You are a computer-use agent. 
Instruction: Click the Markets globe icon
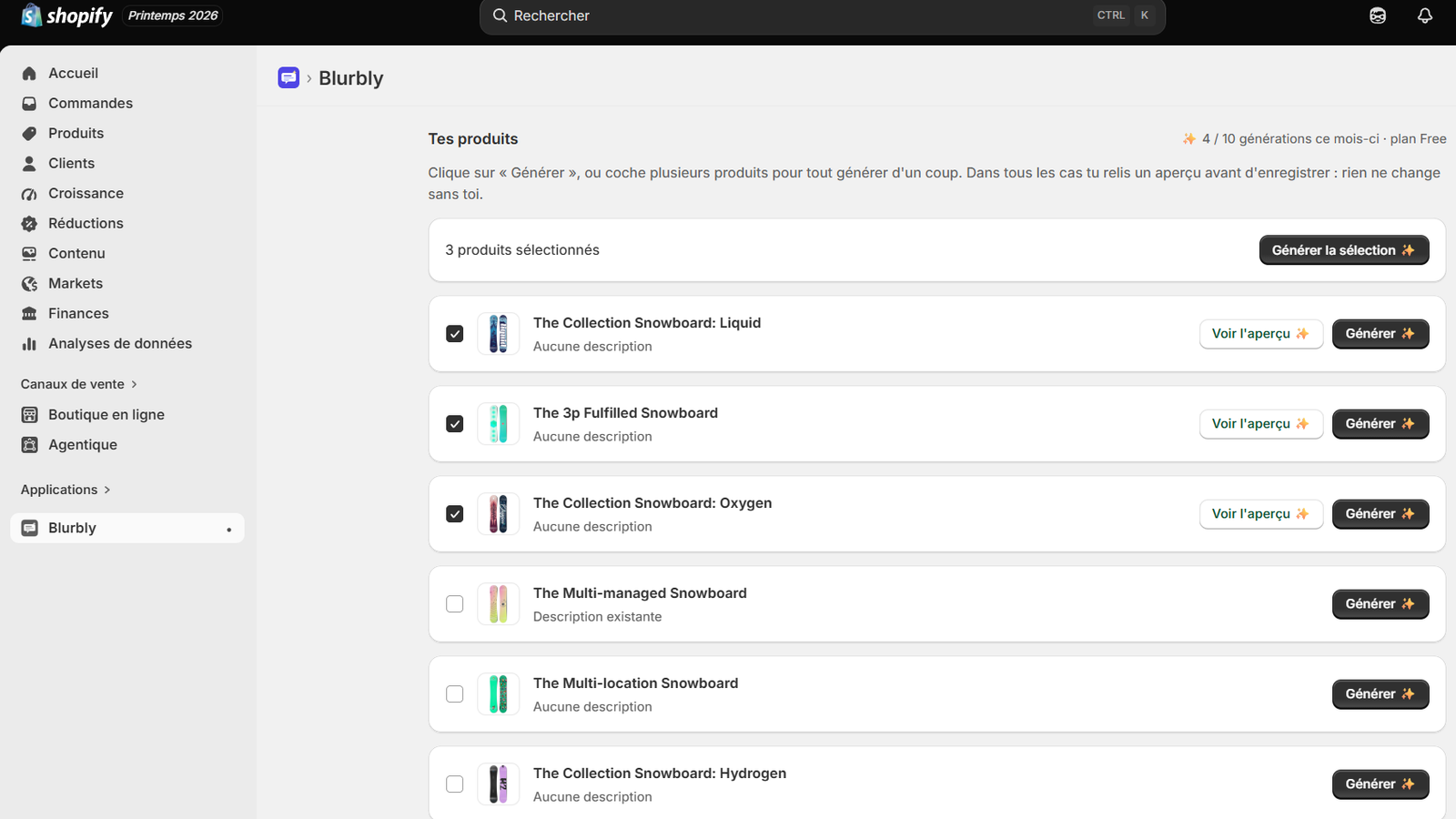pos(29,284)
